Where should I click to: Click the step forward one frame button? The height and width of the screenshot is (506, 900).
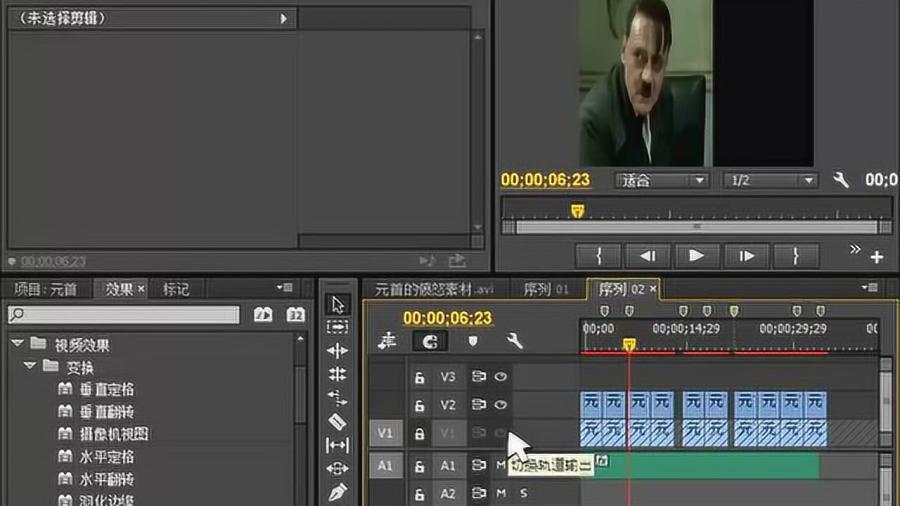click(x=746, y=256)
